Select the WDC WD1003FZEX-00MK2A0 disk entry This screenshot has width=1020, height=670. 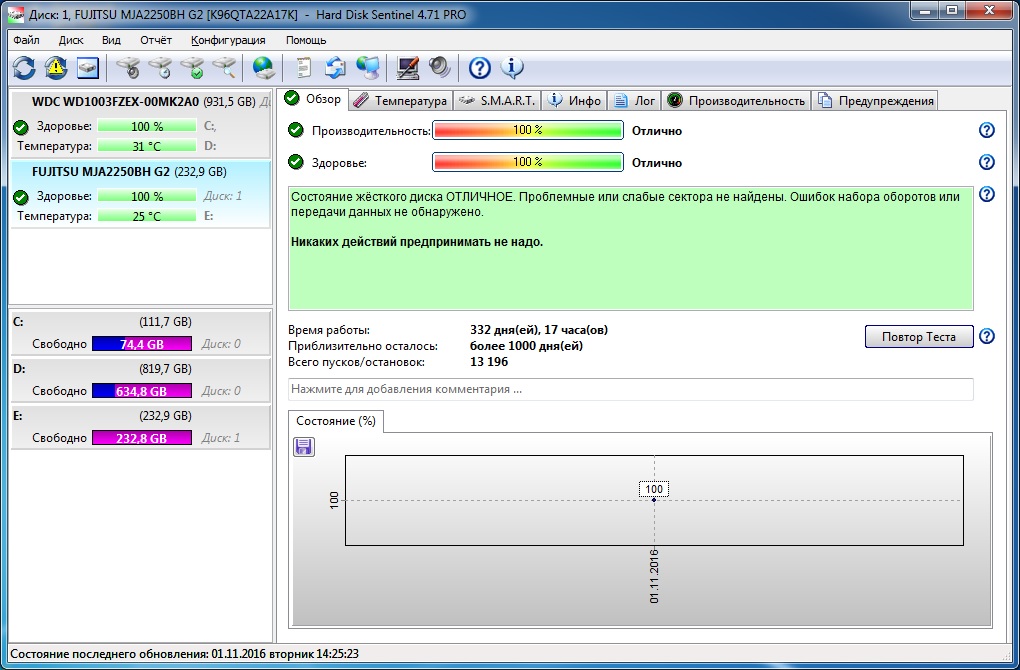point(141,124)
